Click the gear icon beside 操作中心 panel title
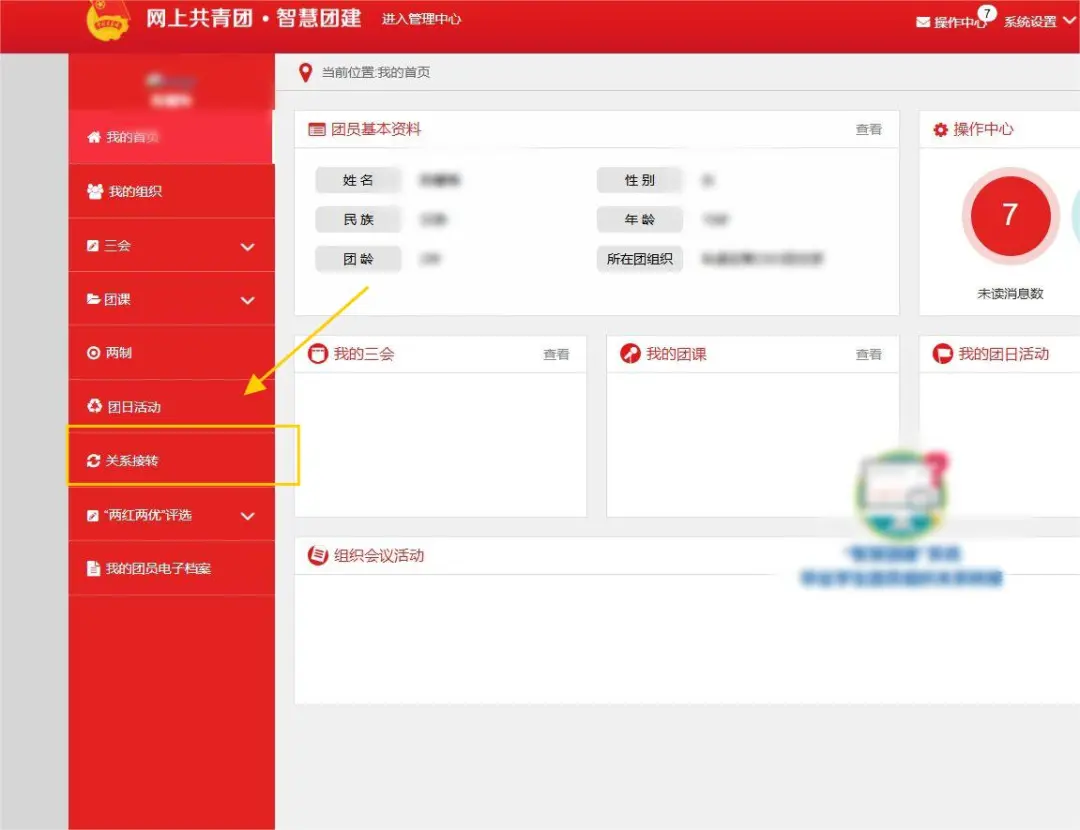1080x830 pixels. click(x=940, y=129)
